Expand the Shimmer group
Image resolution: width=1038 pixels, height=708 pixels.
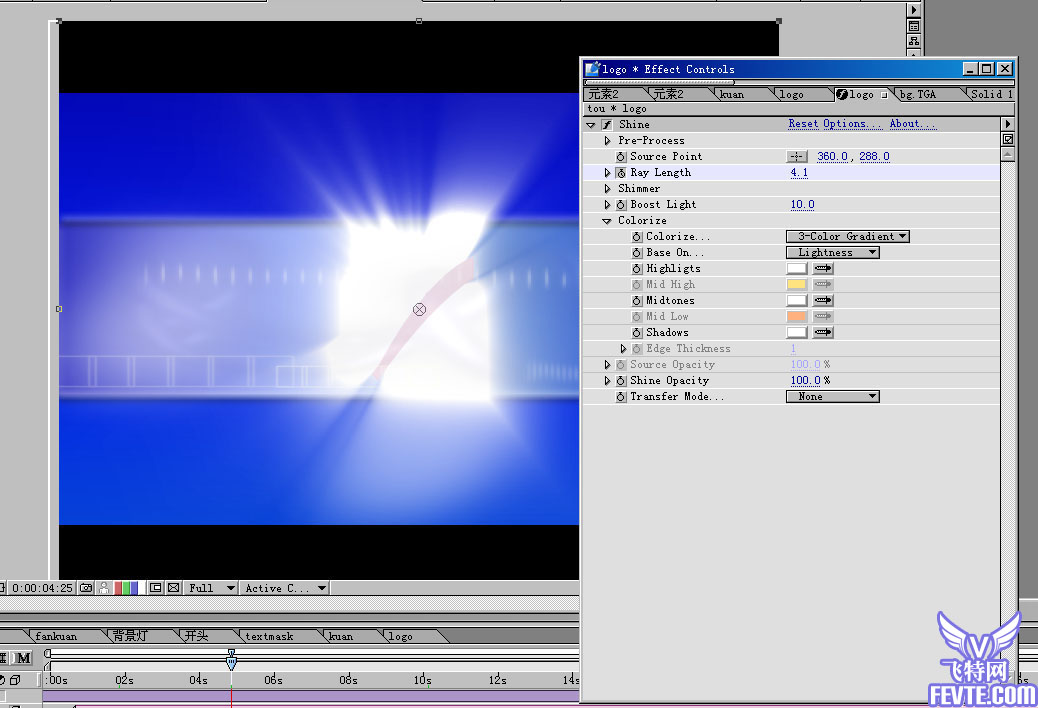(607, 189)
